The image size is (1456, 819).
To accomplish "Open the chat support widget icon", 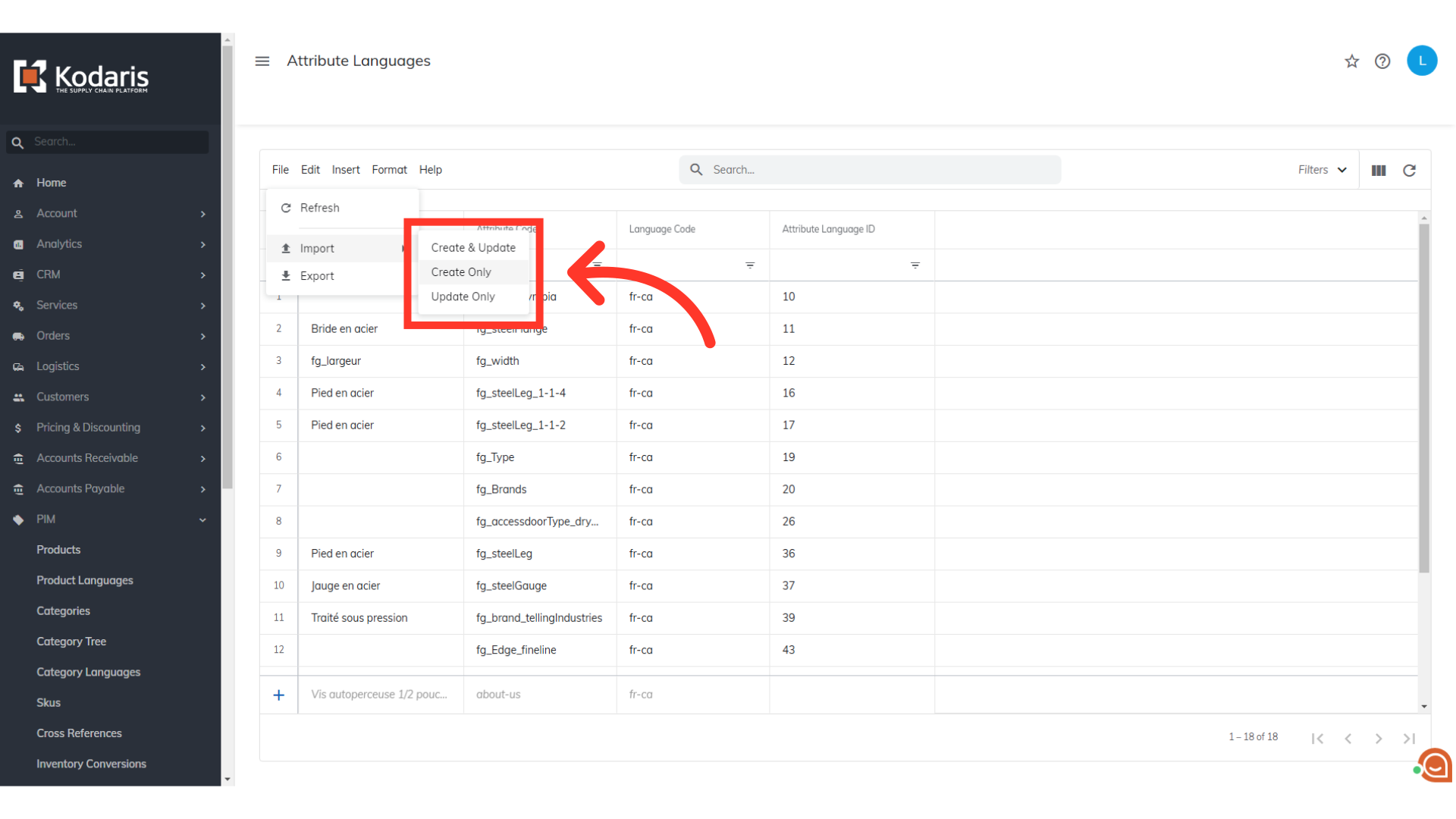I will pyautogui.click(x=1436, y=765).
